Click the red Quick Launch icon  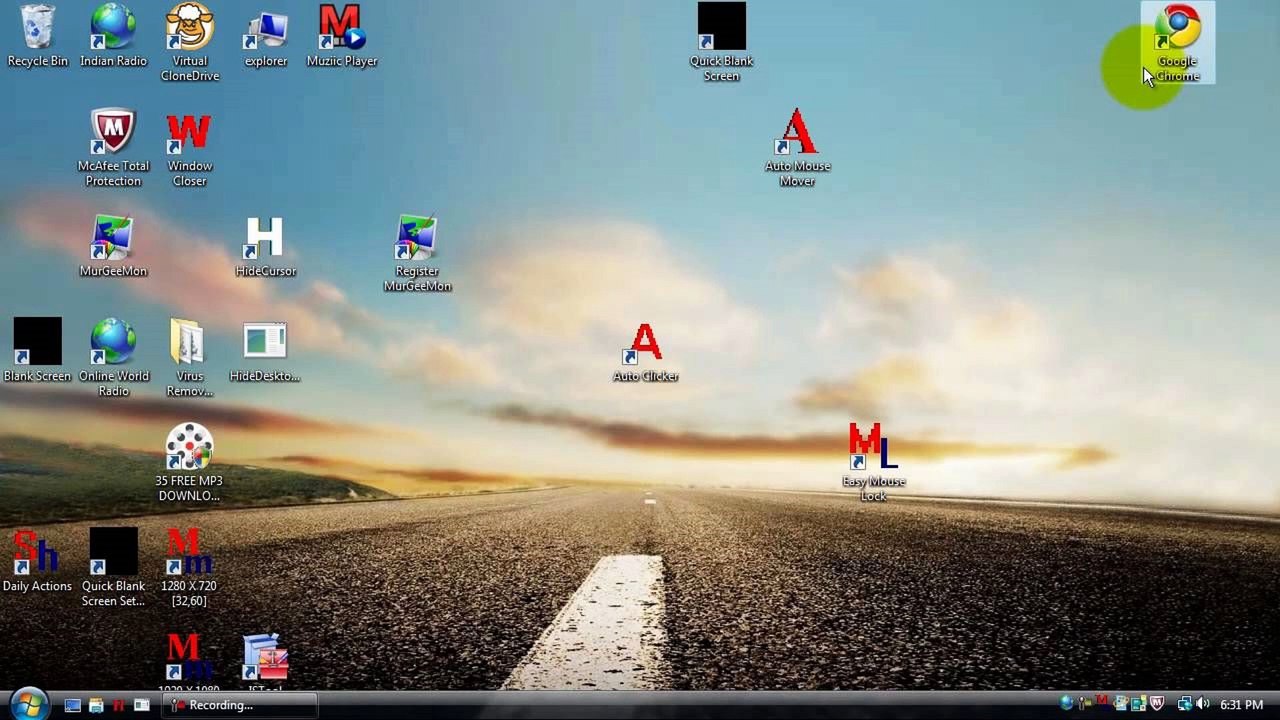(118, 705)
